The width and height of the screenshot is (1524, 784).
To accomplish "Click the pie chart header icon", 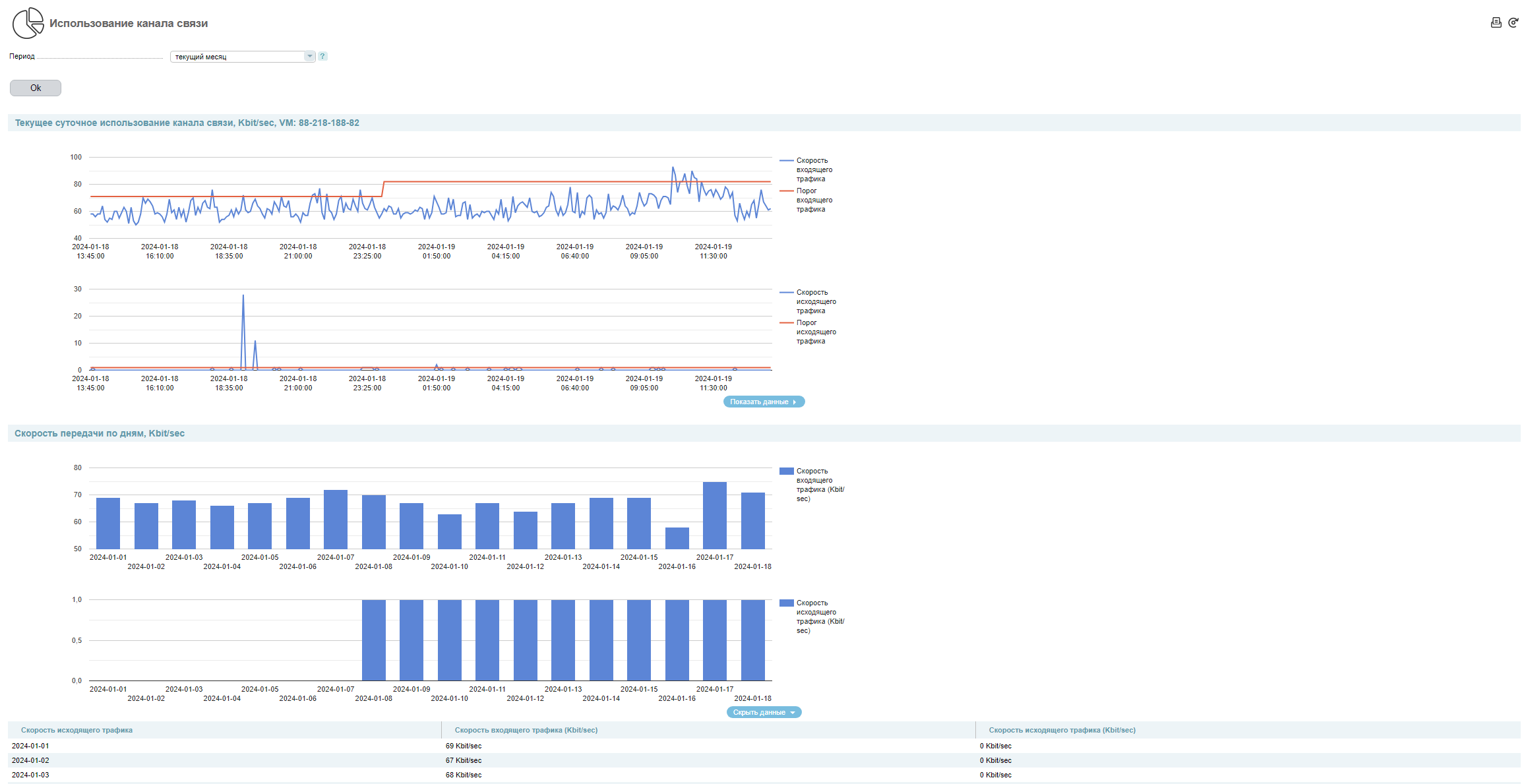I will click(28, 23).
